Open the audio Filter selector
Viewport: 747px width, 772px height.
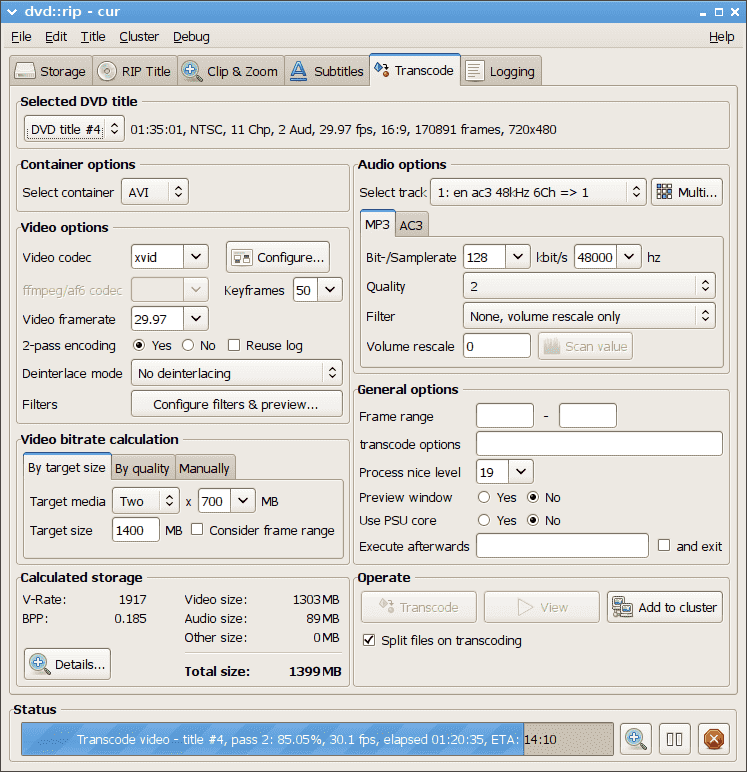pos(589,316)
